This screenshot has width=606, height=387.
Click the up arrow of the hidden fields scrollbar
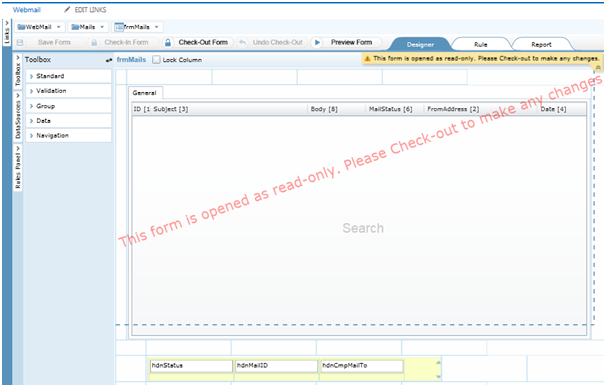click(438, 363)
